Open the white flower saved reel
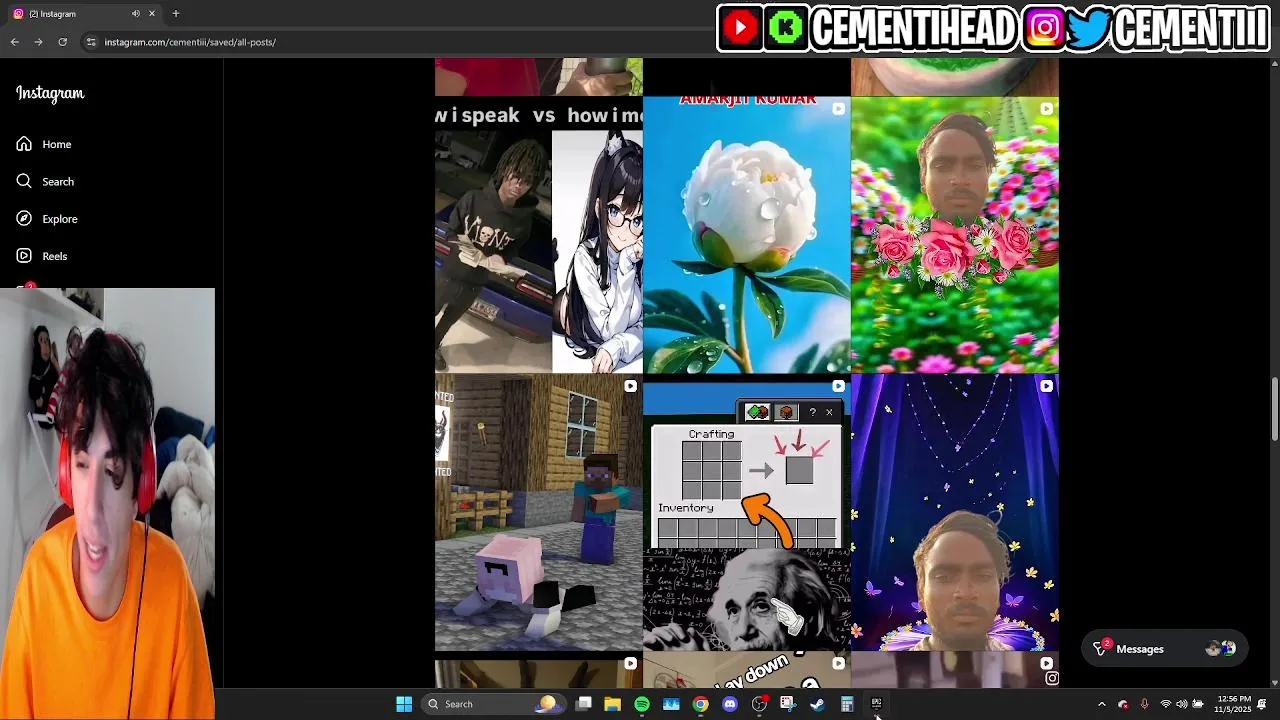This screenshot has height=720, width=1280. pyautogui.click(x=747, y=235)
